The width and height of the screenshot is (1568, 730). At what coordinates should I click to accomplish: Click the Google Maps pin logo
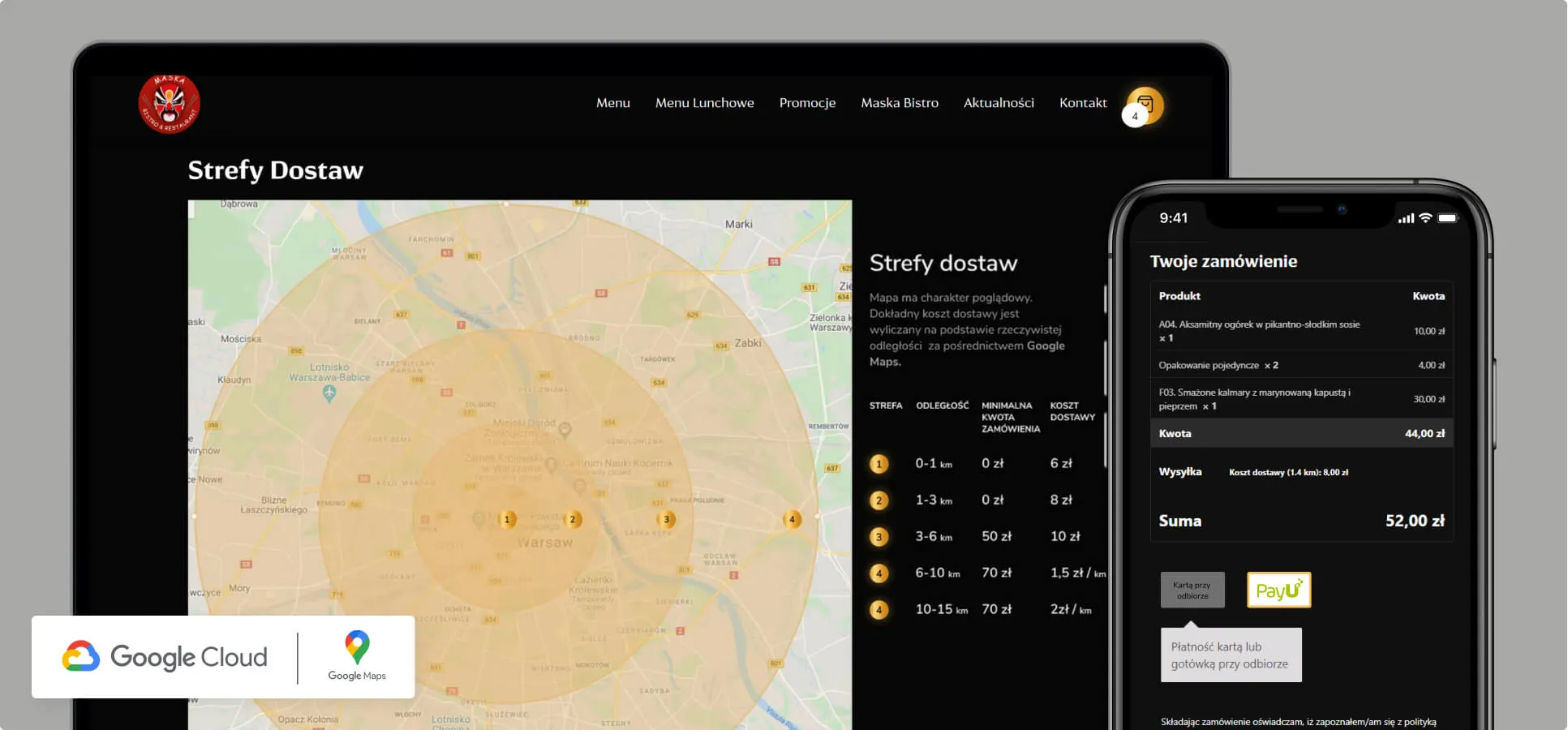[357, 647]
